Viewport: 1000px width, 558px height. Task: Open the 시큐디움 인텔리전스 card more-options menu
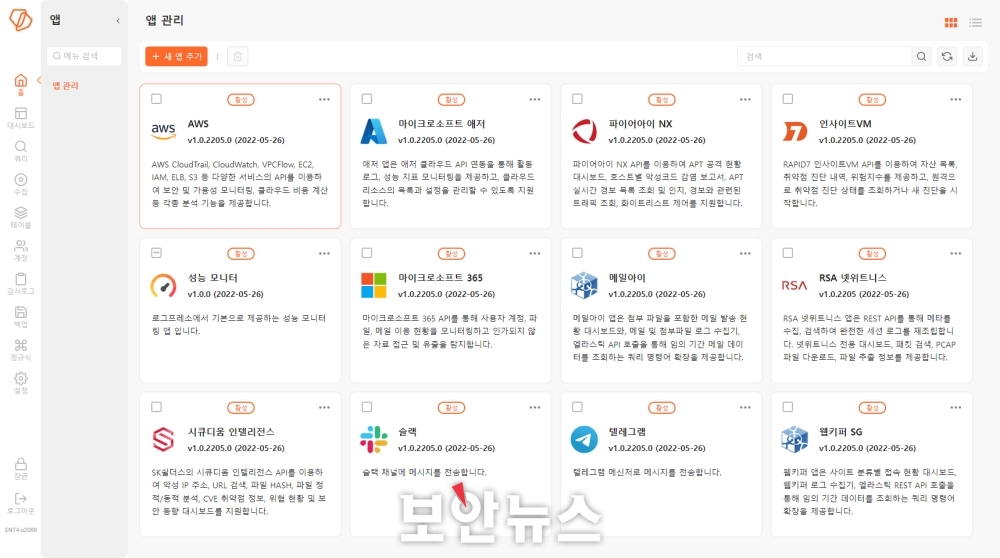click(x=325, y=407)
